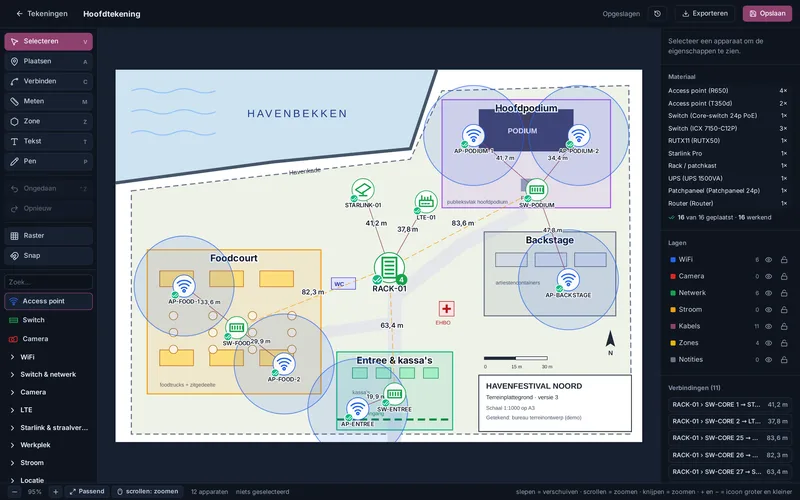Lock the Stroom layer
800x500 pixels.
click(784, 310)
